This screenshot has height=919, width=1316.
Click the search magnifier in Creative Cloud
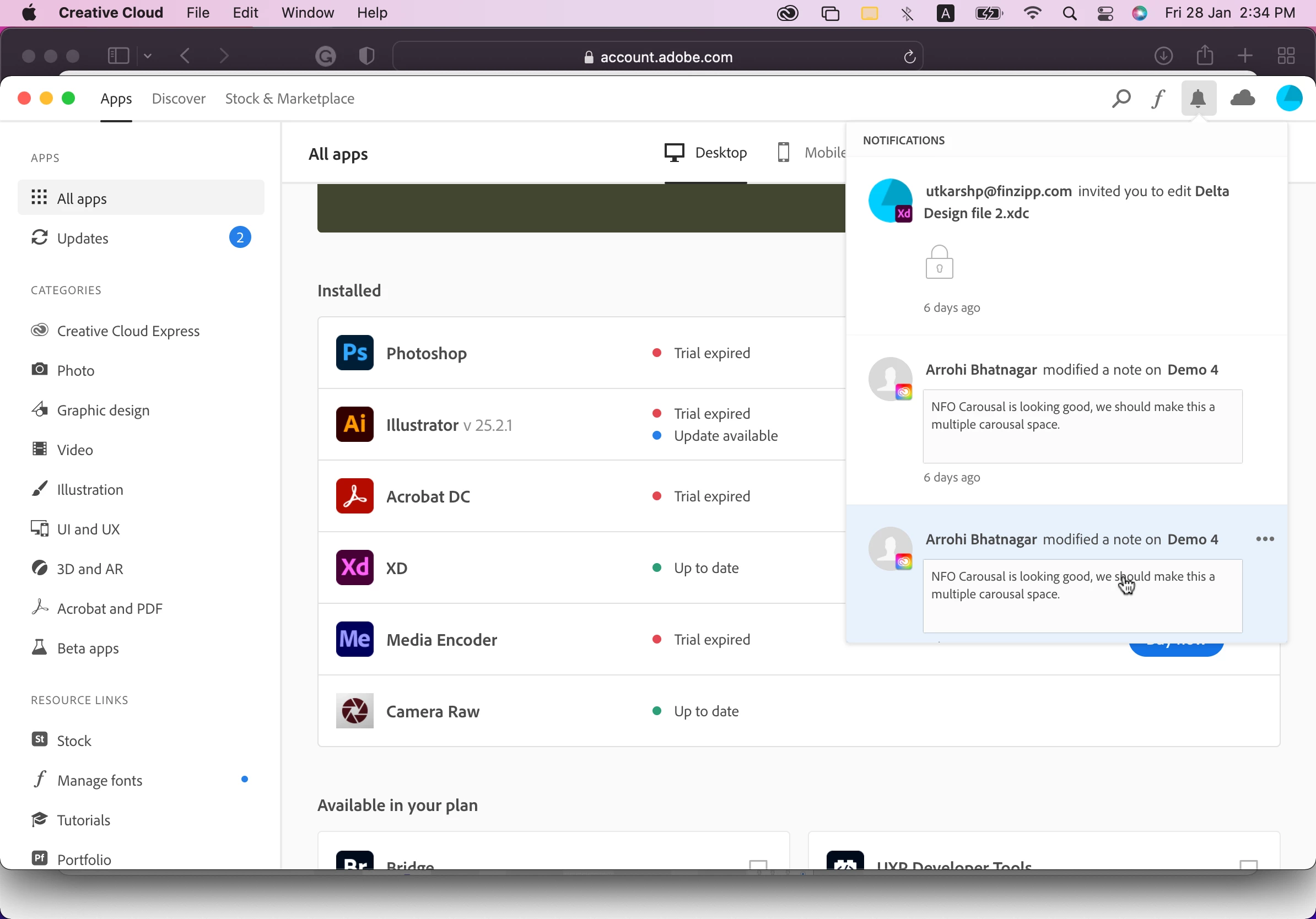1120,99
